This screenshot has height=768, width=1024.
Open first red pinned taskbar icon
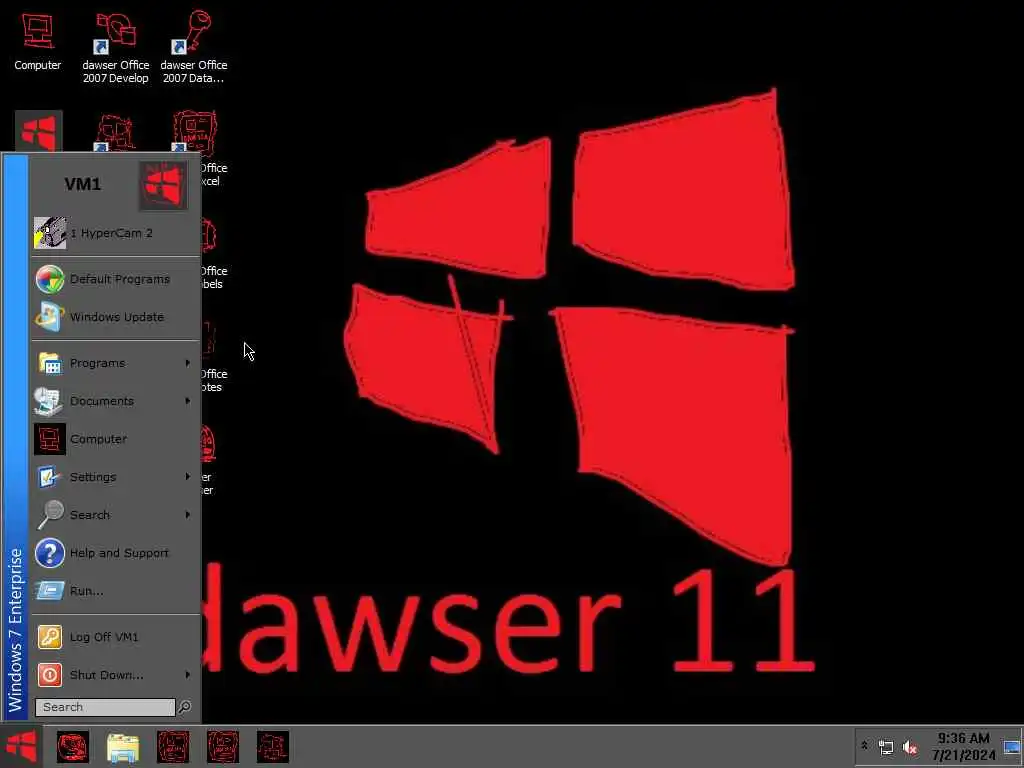[x=72, y=746]
